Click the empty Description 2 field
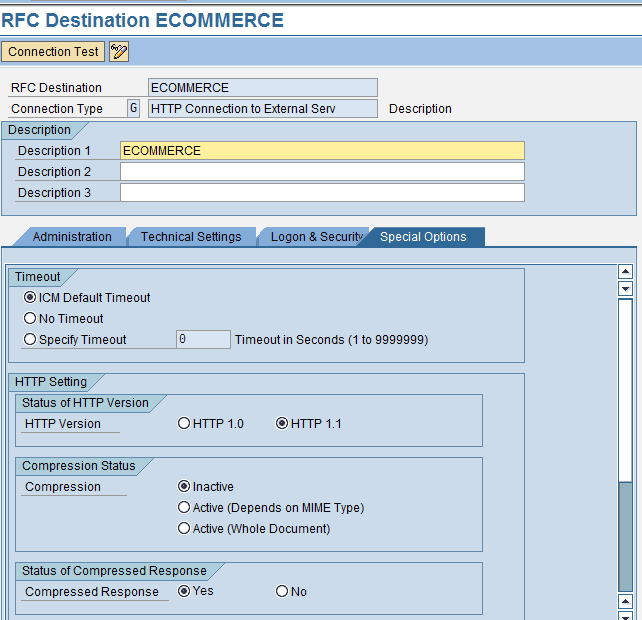The image size is (642, 620). (x=322, y=172)
